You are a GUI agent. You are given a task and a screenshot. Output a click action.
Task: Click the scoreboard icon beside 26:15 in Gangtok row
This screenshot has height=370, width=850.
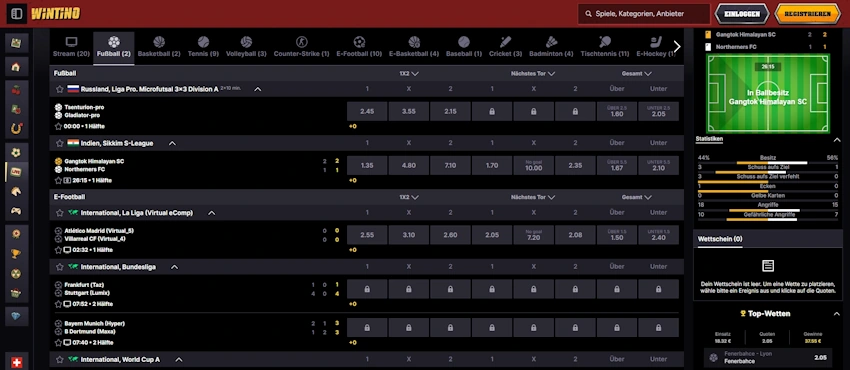pyautogui.click(x=67, y=180)
